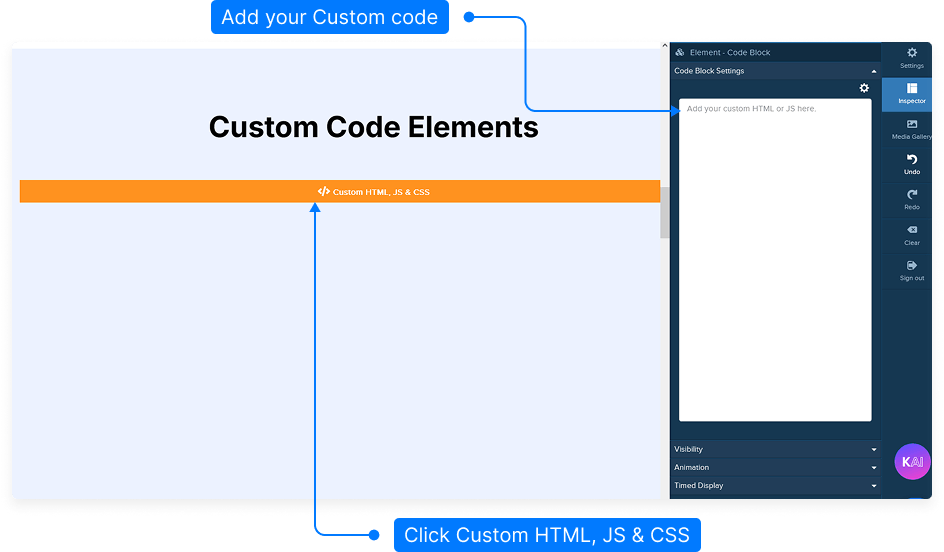Image resolution: width=944 pixels, height=552 pixels.
Task: Click the Redo arrow icon
Action: click(x=911, y=194)
